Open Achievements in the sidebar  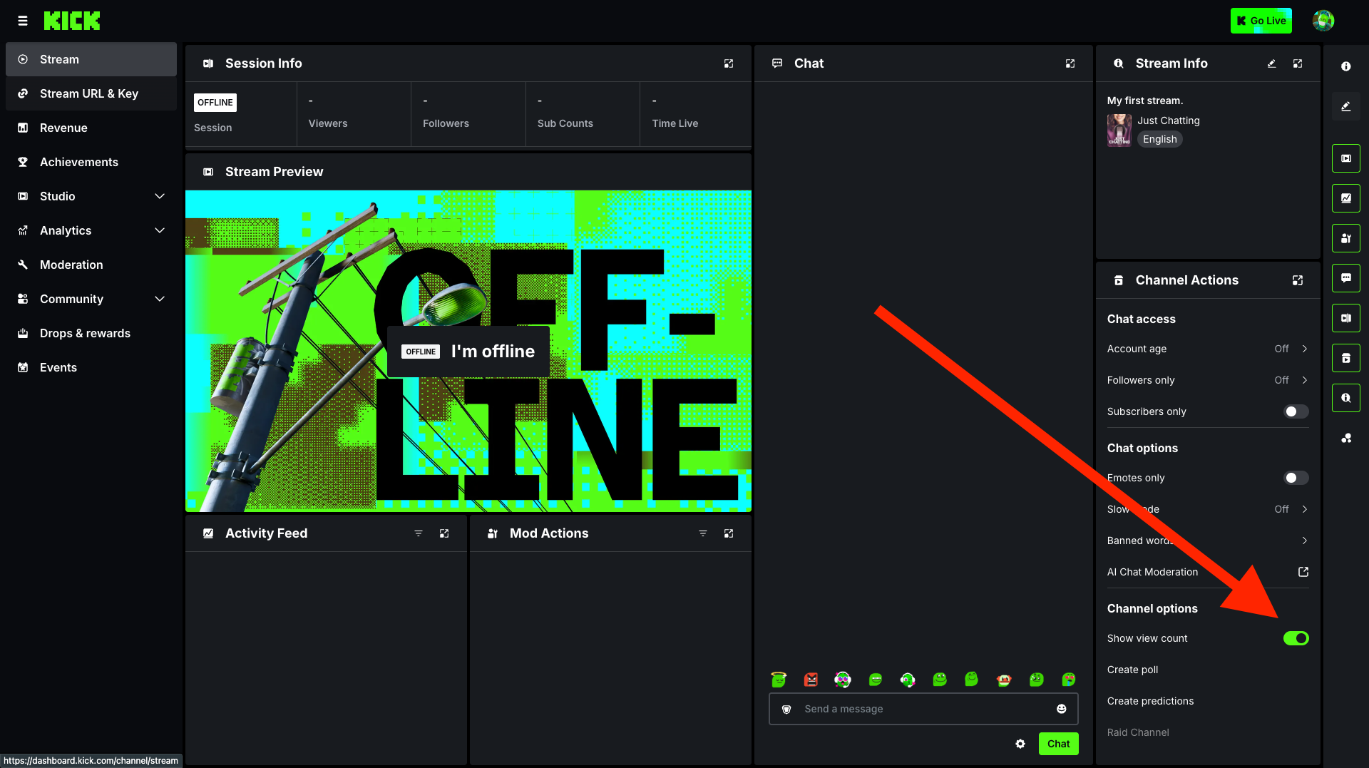coord(91,162)
